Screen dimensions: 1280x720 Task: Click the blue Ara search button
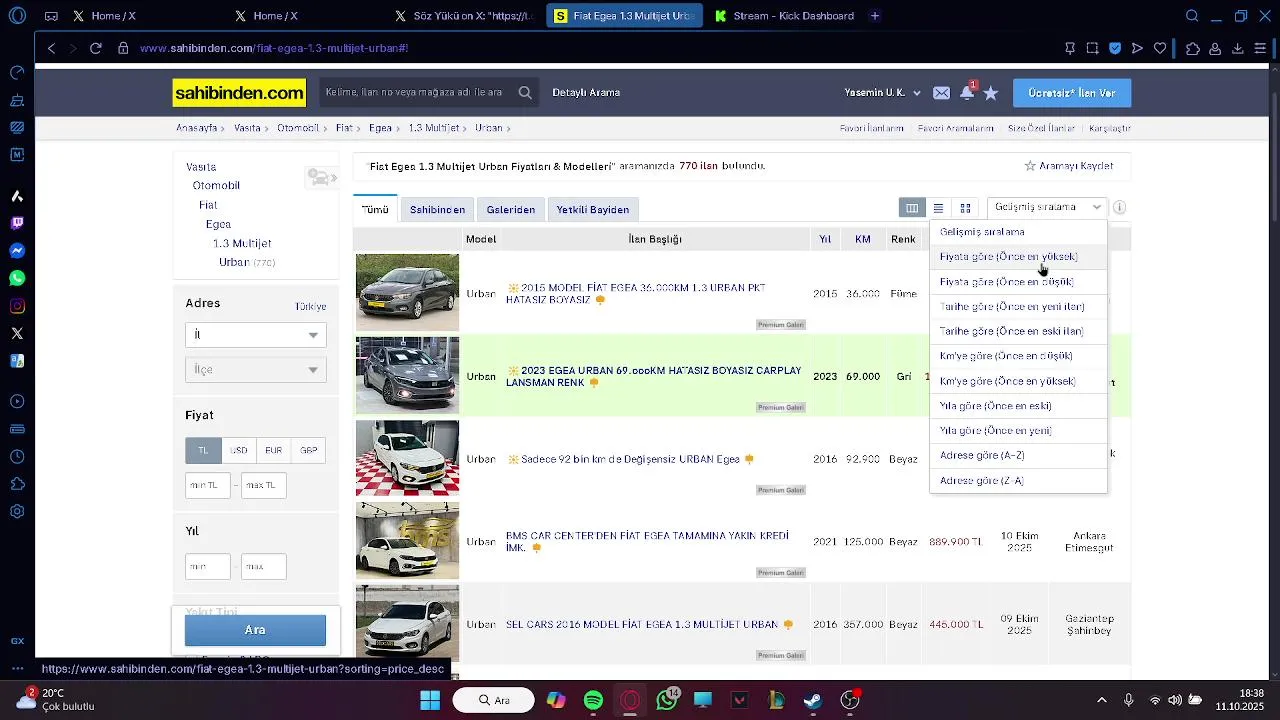255,630
